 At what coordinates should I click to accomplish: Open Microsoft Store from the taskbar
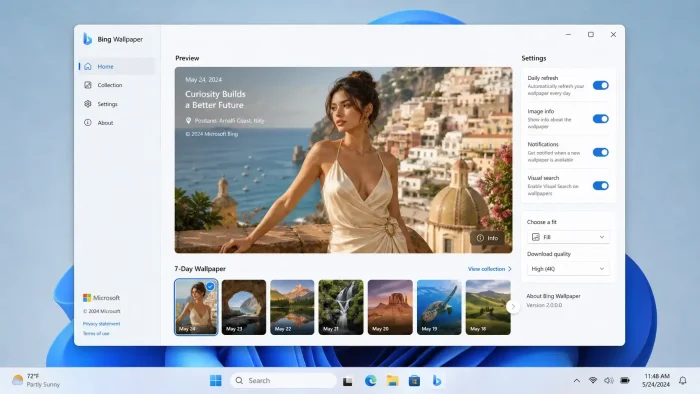tap(414, 381)
